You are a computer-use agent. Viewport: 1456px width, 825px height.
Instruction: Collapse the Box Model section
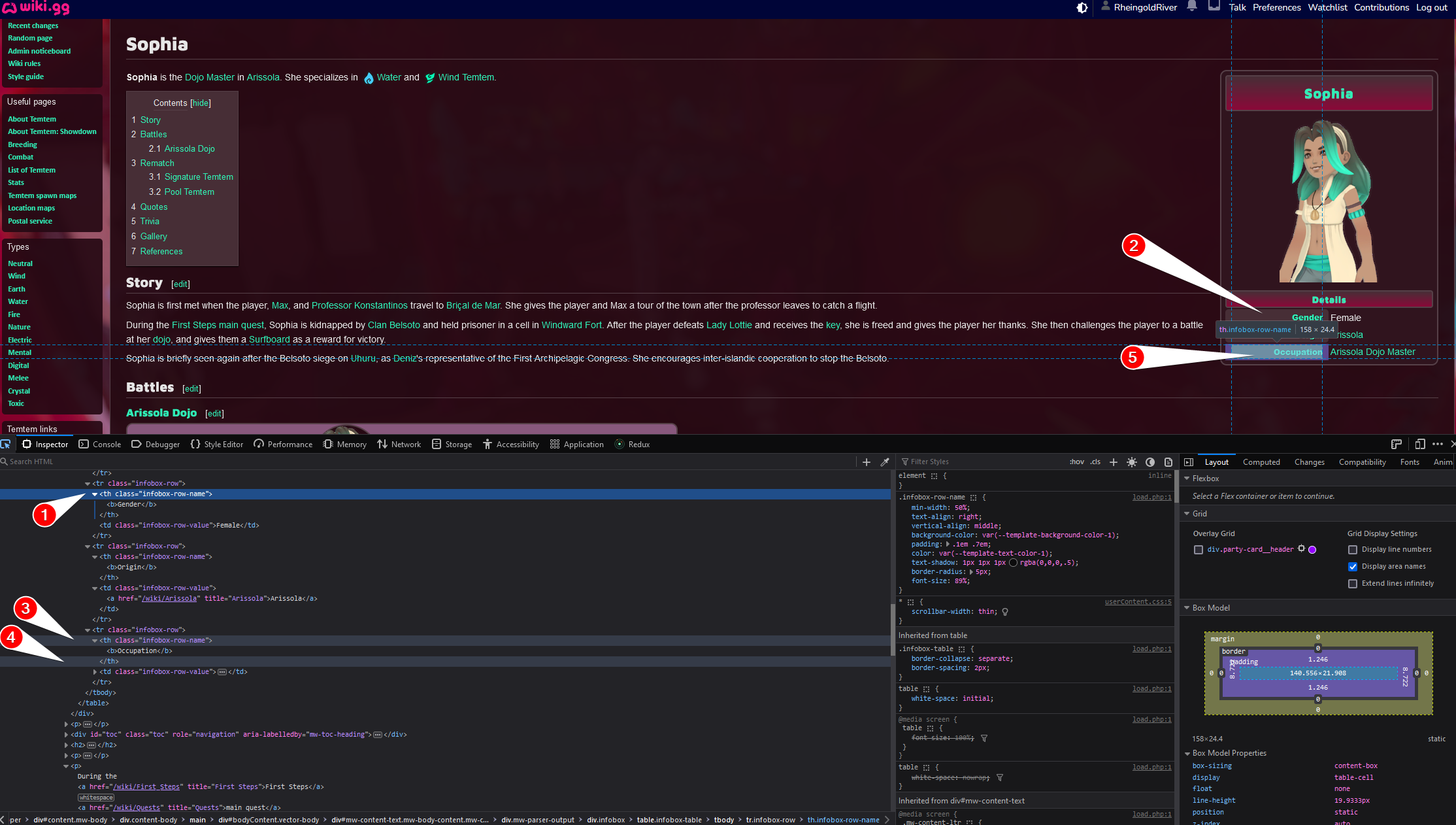coord(1187,608)
